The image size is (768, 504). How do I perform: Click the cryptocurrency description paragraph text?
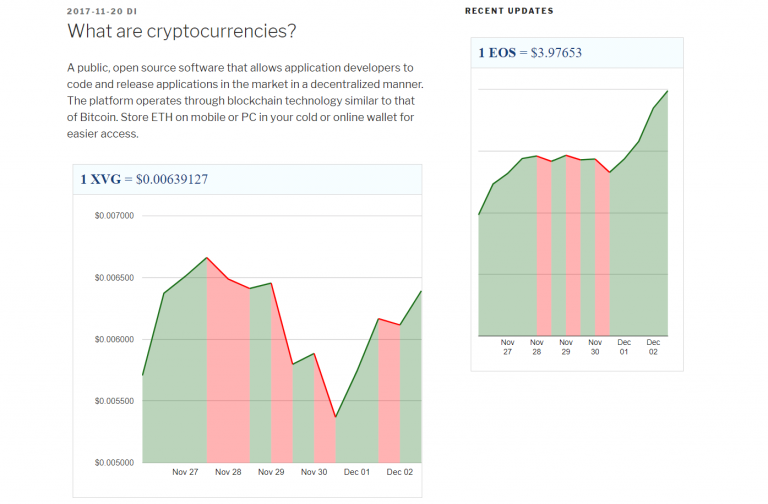click(x=245, y=100)
